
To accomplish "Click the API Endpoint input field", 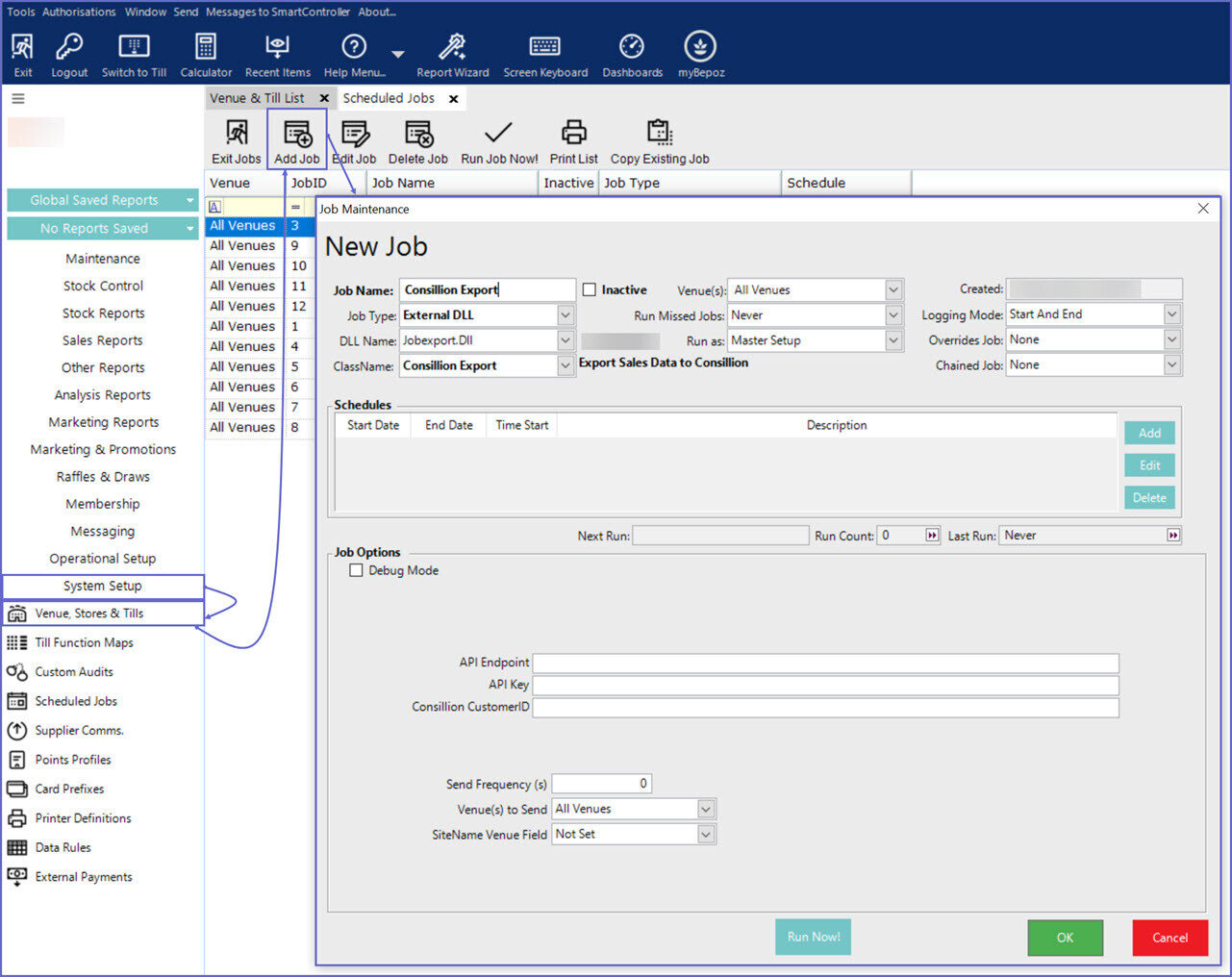I will tap(825, 664).
